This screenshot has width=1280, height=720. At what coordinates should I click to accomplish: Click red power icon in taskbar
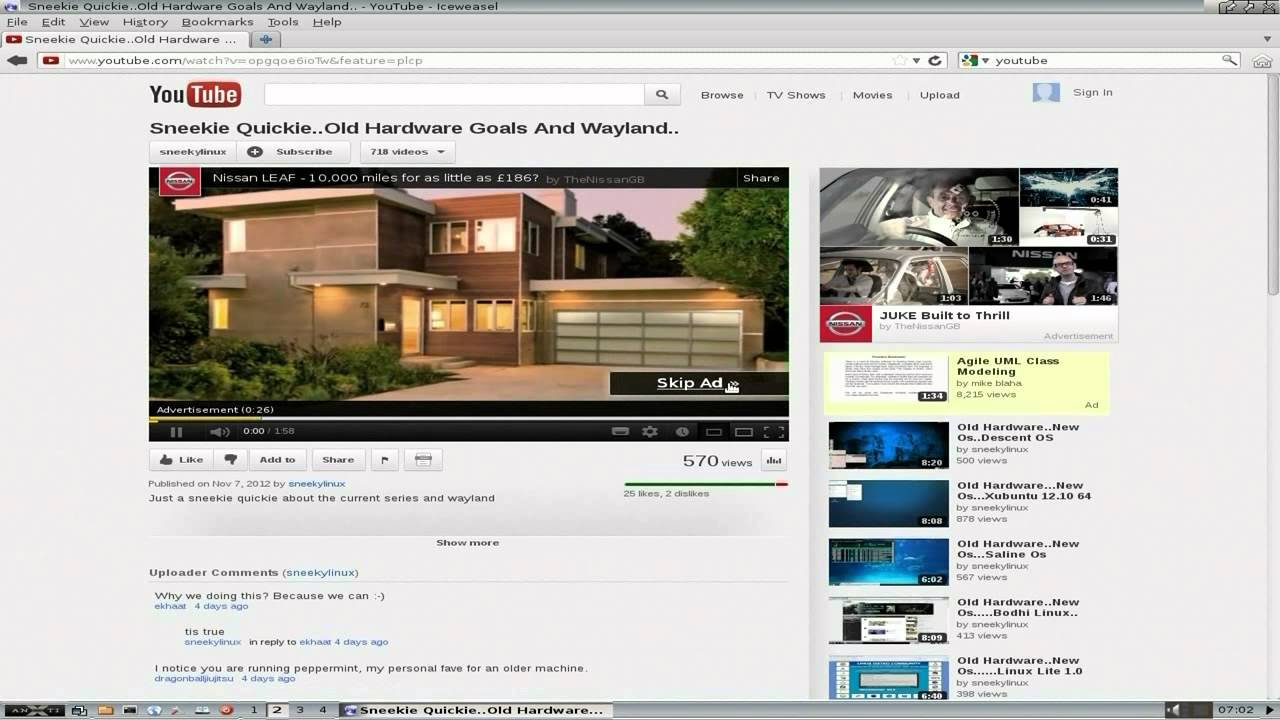click(227, 710)
